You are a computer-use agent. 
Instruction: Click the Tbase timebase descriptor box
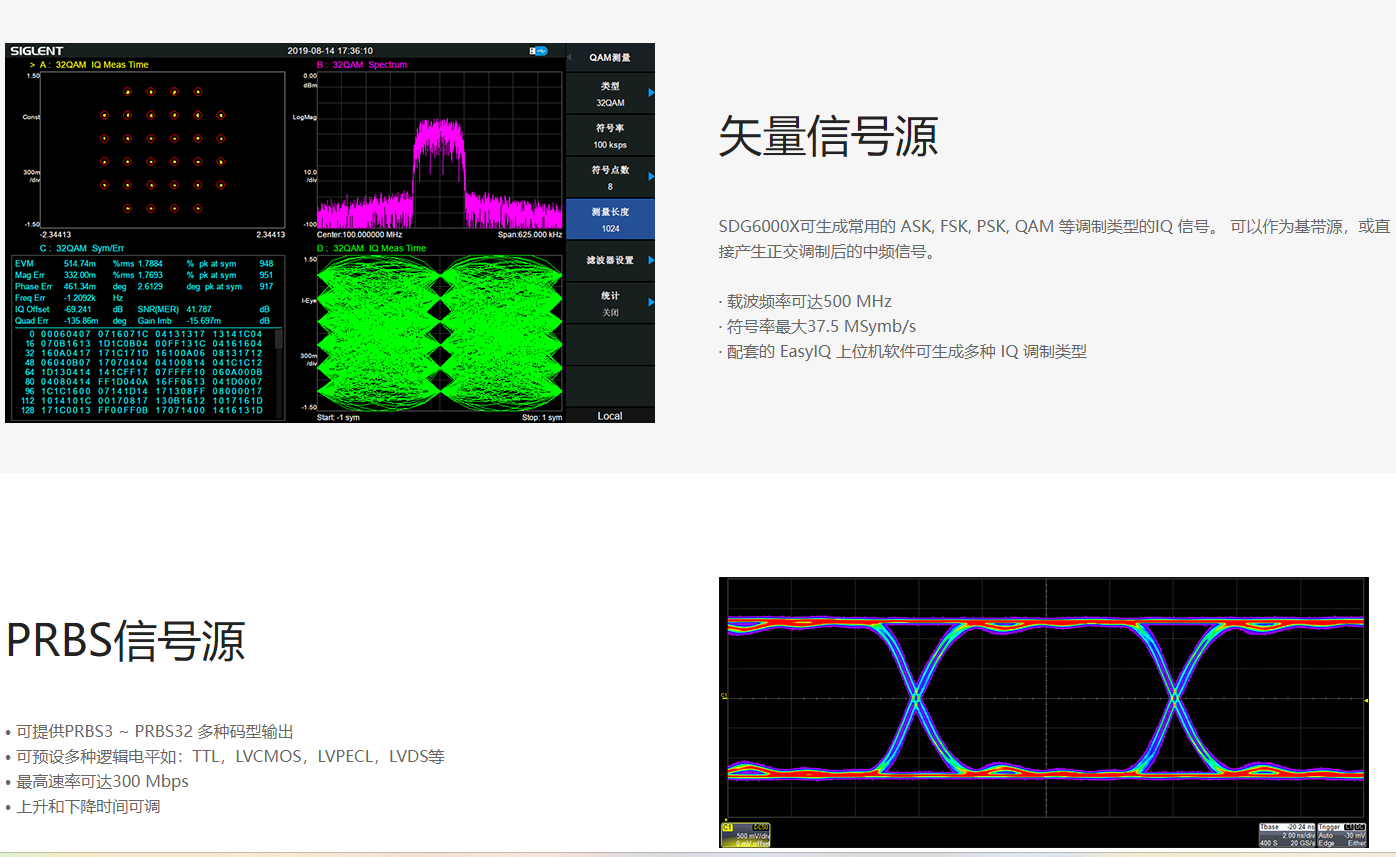[x=1286, y=835]
